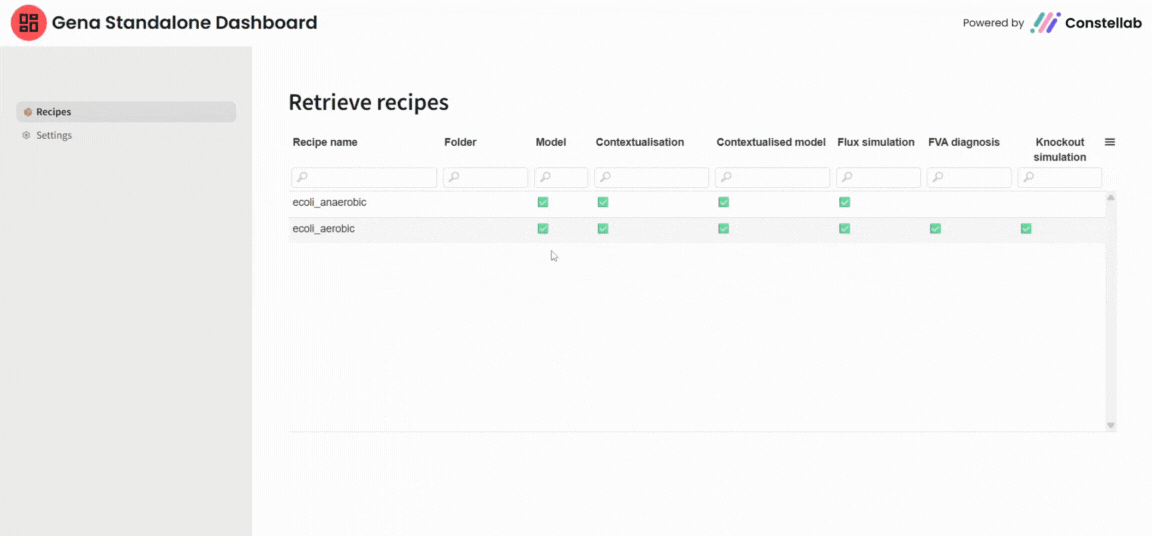This screenshot has height=536, width=1152.
Task: Click the magnifier icon in Folder filter
Action: coord(453,178)
